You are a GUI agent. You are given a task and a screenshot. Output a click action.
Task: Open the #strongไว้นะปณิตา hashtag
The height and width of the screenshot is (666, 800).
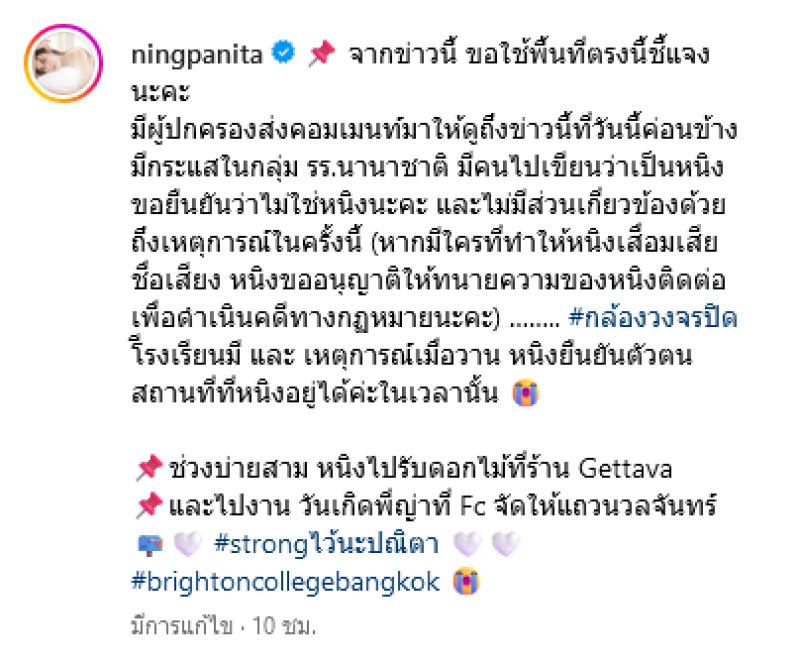[327, 544]
